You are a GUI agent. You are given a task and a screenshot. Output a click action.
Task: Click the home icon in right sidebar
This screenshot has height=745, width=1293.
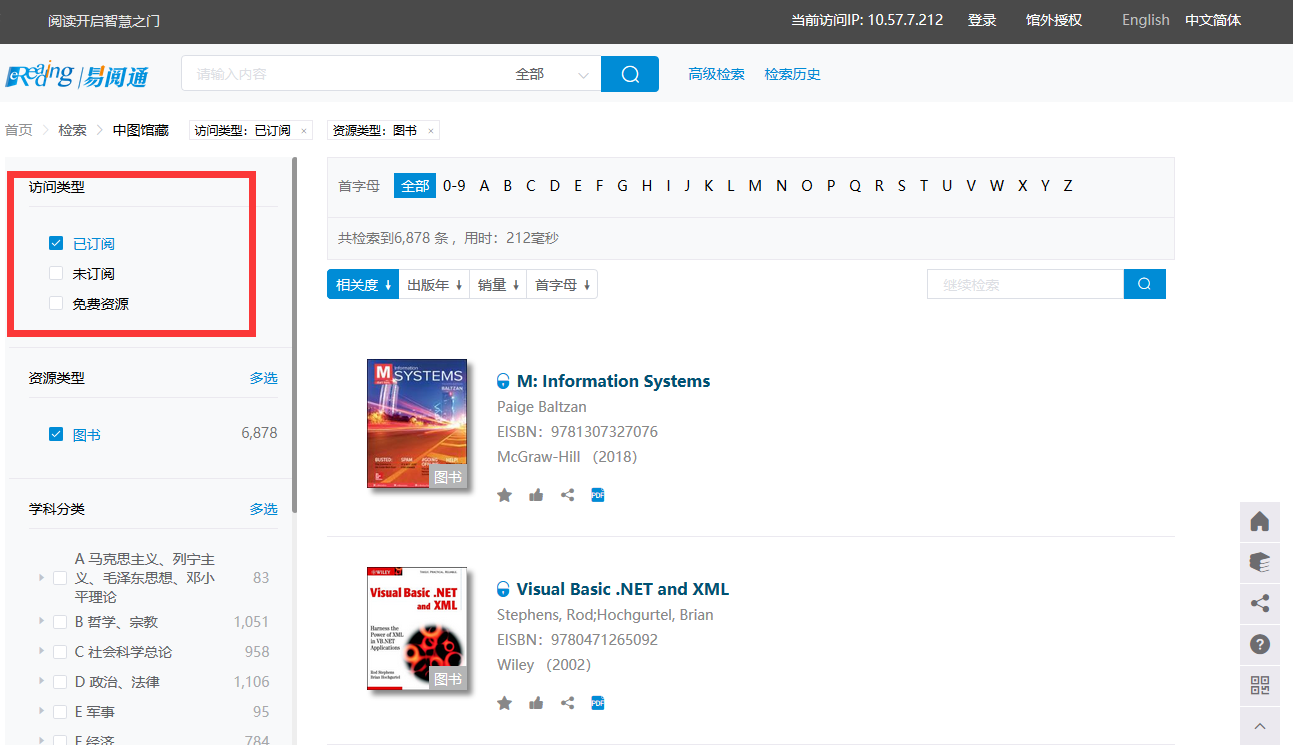tap(1260, 521)
